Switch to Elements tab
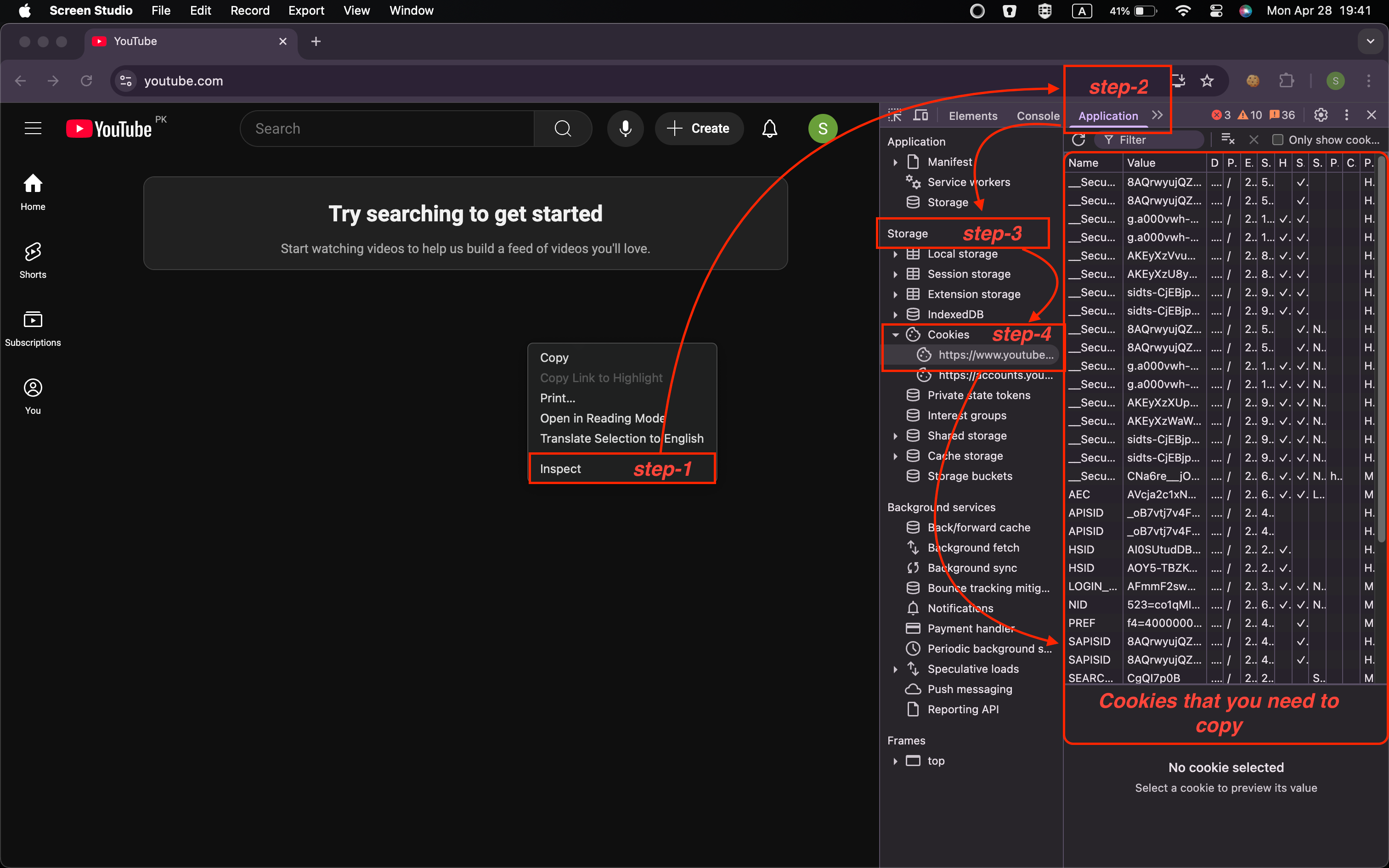1389x868 pixels. click(x=973, y=116)
